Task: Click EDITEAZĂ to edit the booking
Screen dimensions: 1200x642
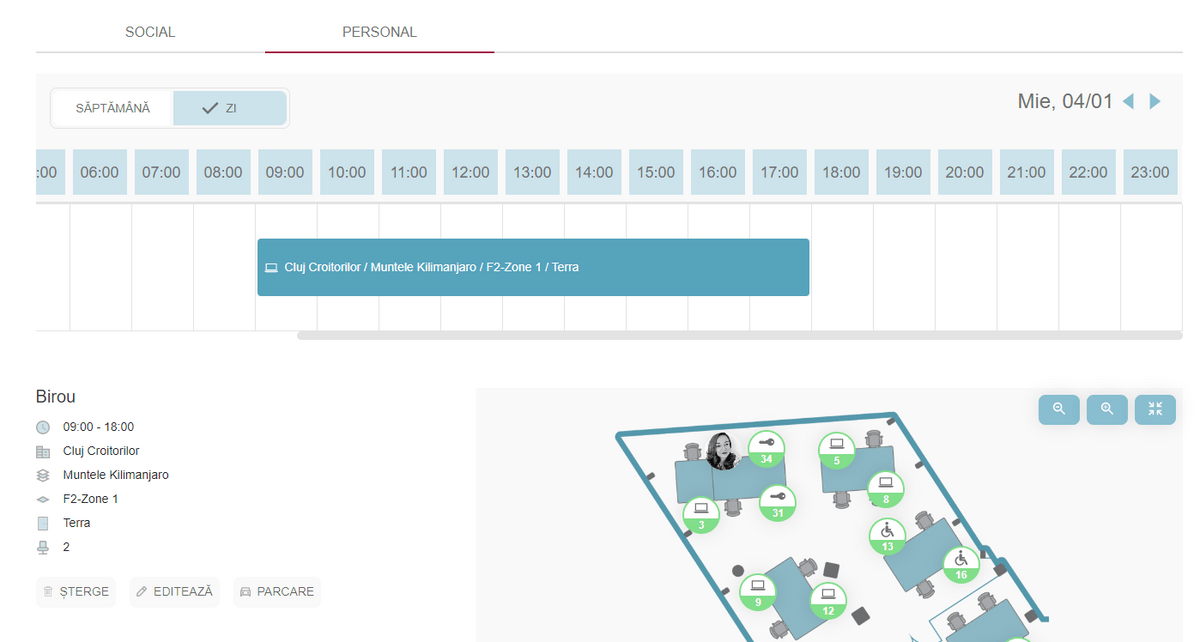Action: pyautogui.click(x=174, y=592)
